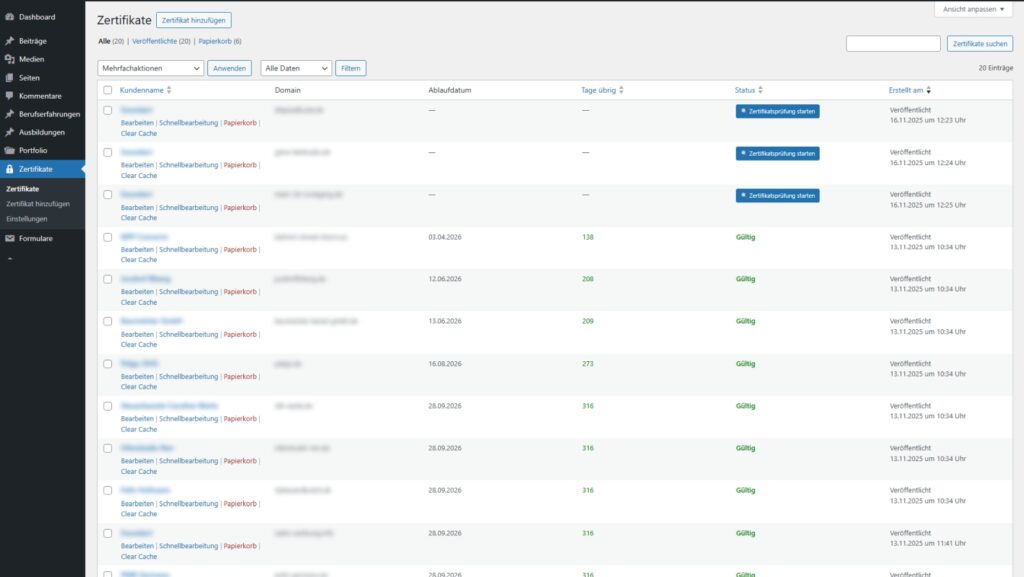Check the row expiring on 03.04.2026

108,237
